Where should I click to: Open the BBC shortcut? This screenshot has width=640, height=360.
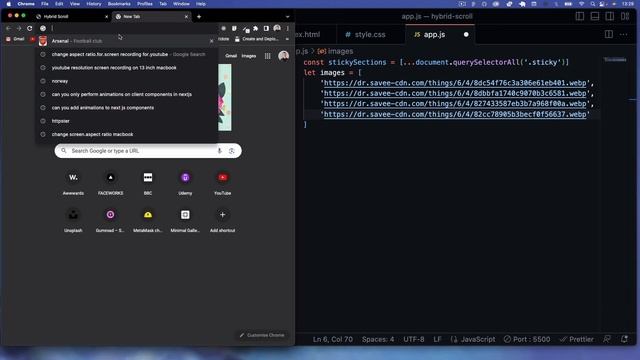pyautogui.click(x=148, y=183)
